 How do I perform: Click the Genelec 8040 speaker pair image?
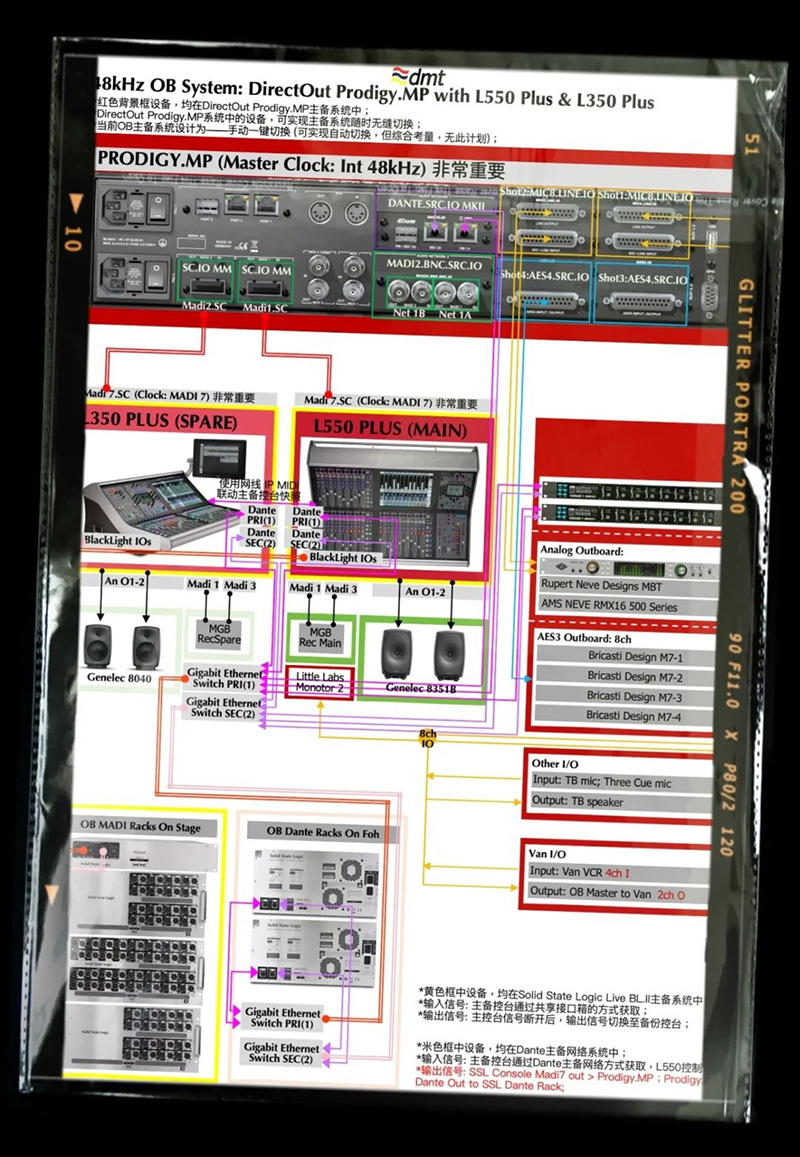click(x=122, y=646)
